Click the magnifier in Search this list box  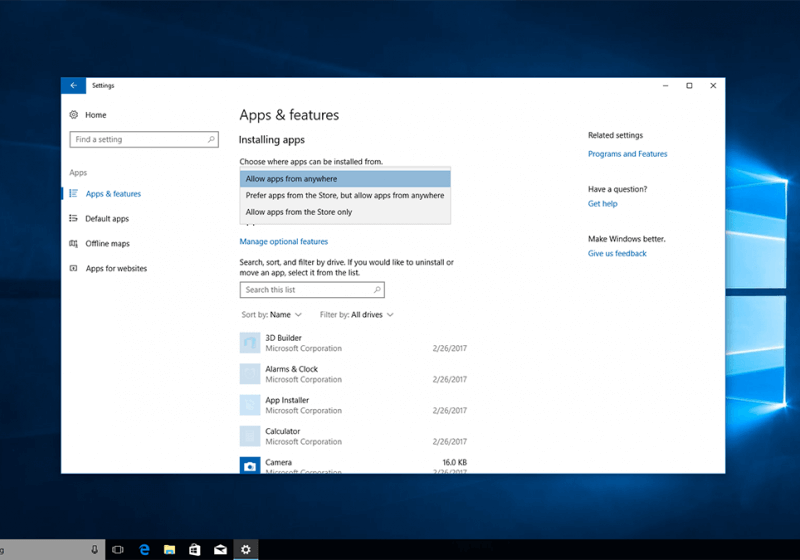click(377, 290)
